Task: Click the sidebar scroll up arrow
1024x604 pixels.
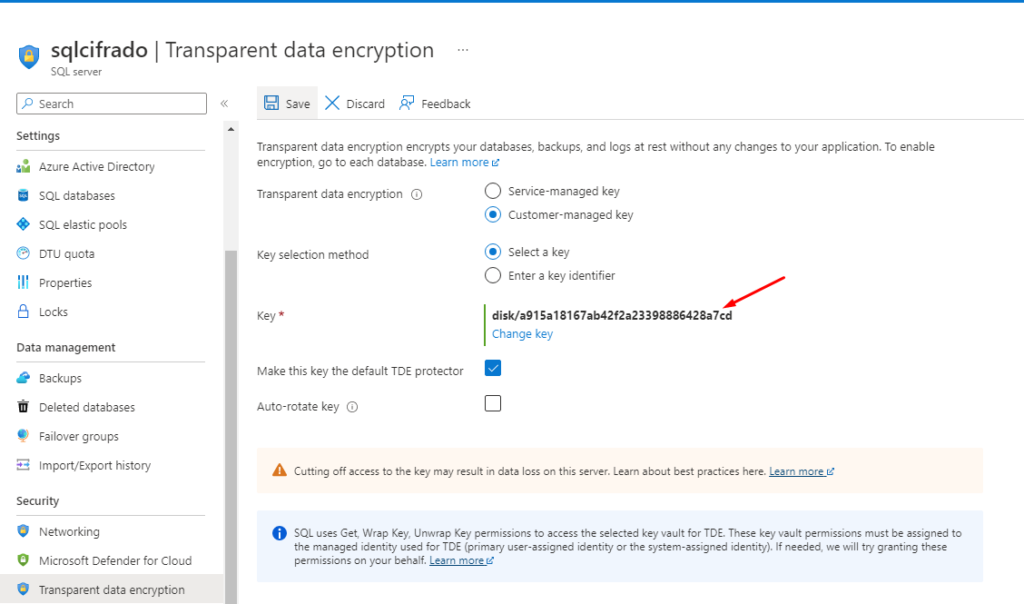Action: [x=231, y=129]
